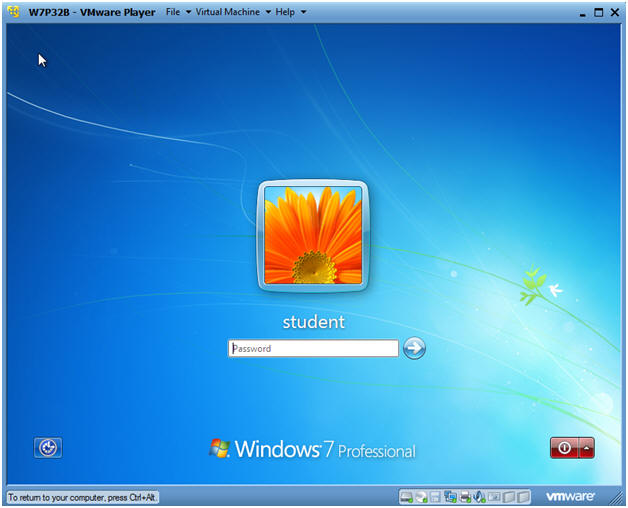This screenshot has width=628, height=508.
Task: Close the VMware Player window
Action: tap(615, 12)
